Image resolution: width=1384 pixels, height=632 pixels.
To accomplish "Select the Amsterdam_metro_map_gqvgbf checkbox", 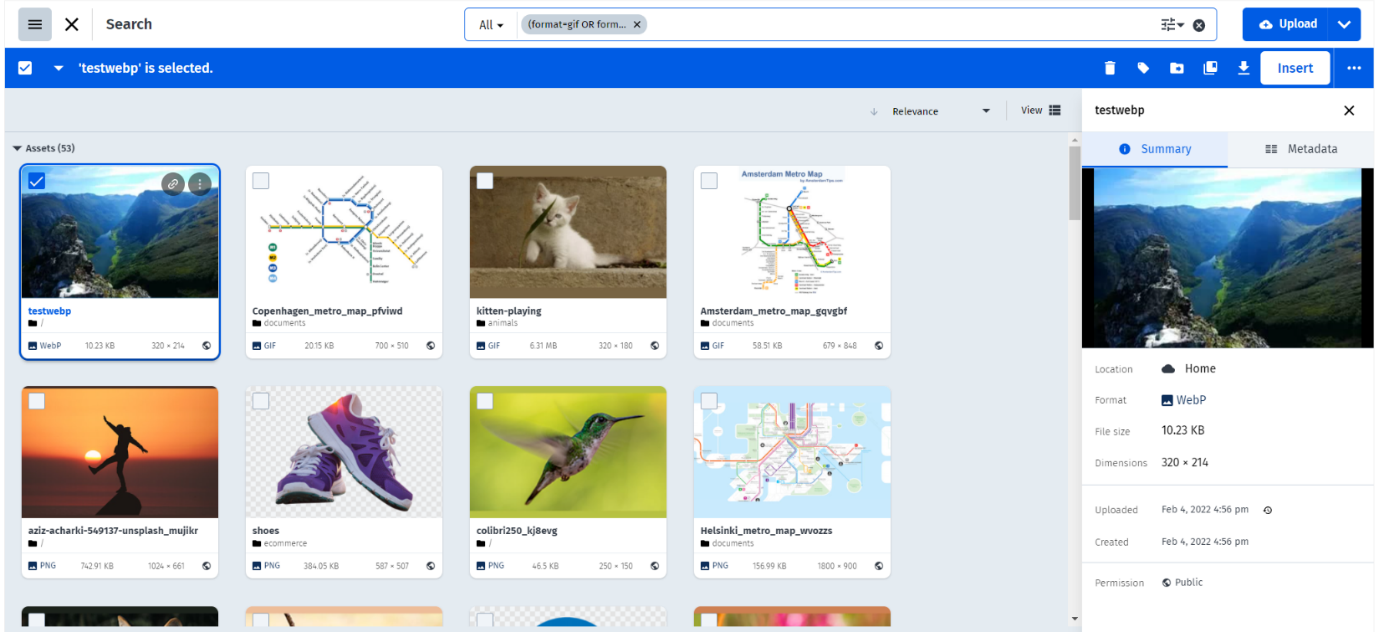I will 708,181.
